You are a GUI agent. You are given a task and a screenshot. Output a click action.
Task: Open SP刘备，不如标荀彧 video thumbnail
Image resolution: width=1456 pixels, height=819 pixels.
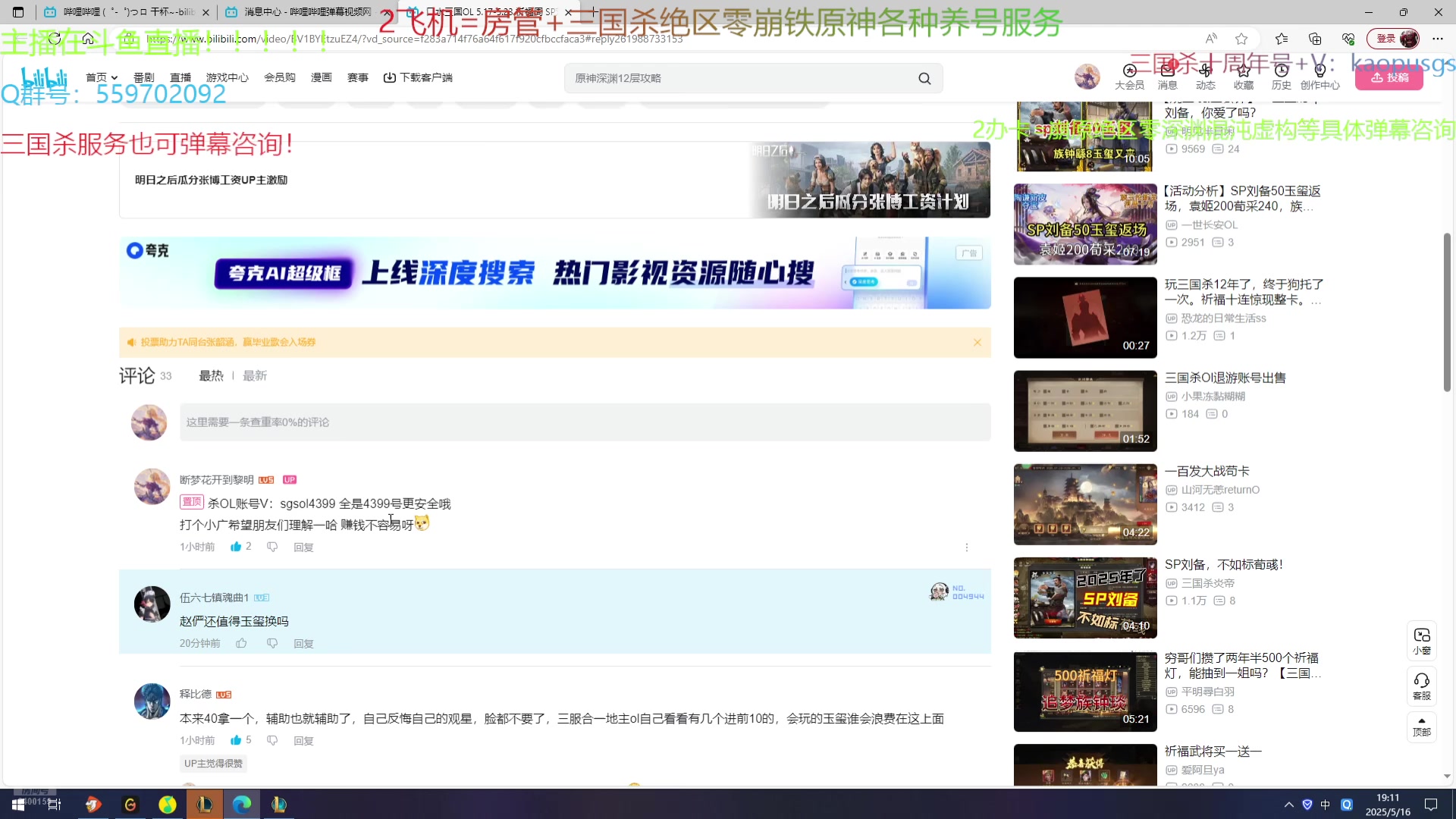pyautogui.click(x=1085, y=598)
